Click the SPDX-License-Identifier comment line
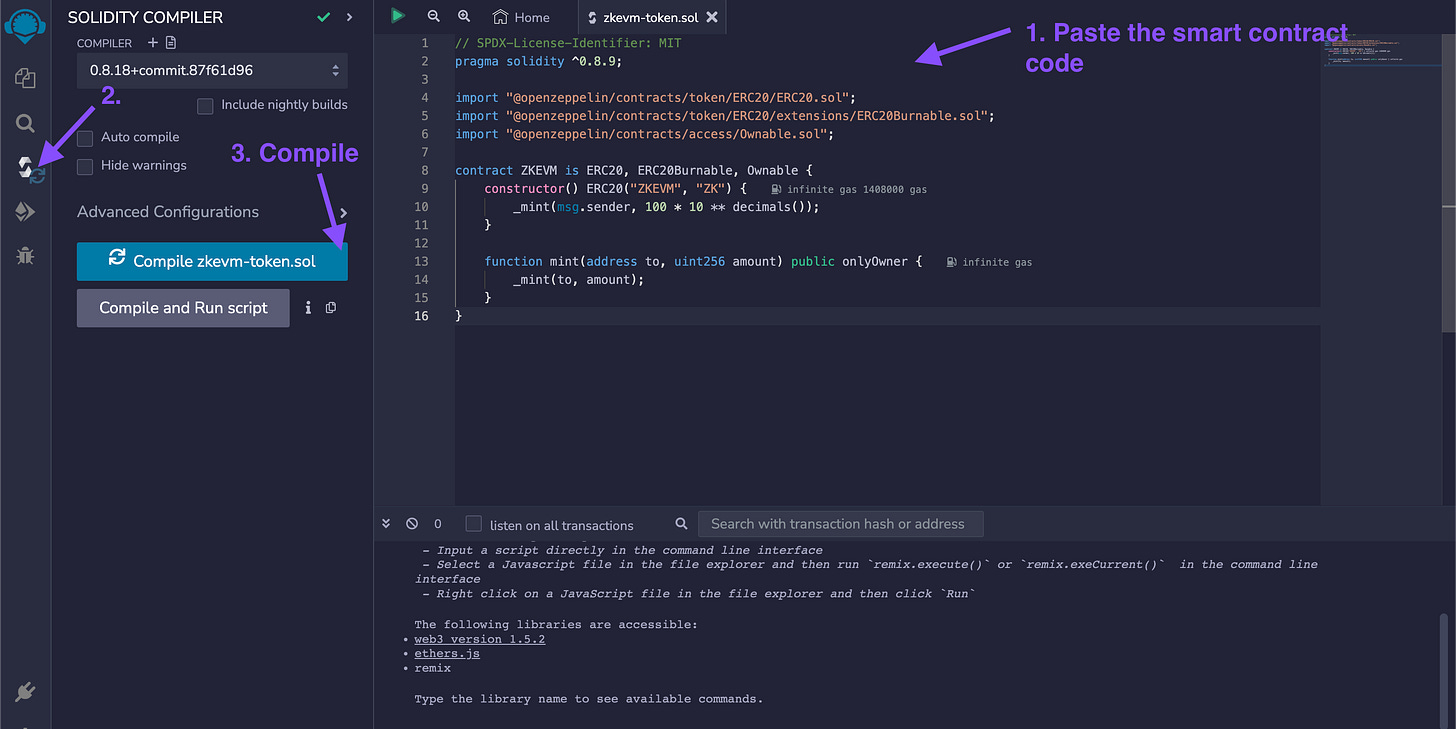 tap(568, 43)
